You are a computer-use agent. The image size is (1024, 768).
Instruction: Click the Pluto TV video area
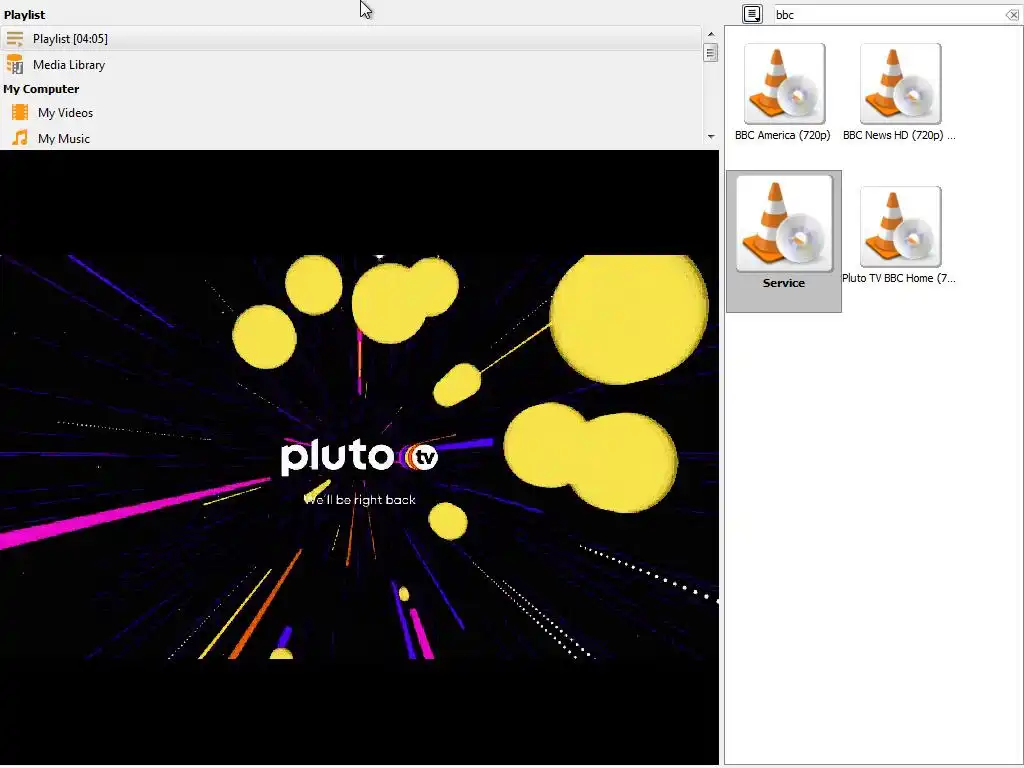click(359, 457)
